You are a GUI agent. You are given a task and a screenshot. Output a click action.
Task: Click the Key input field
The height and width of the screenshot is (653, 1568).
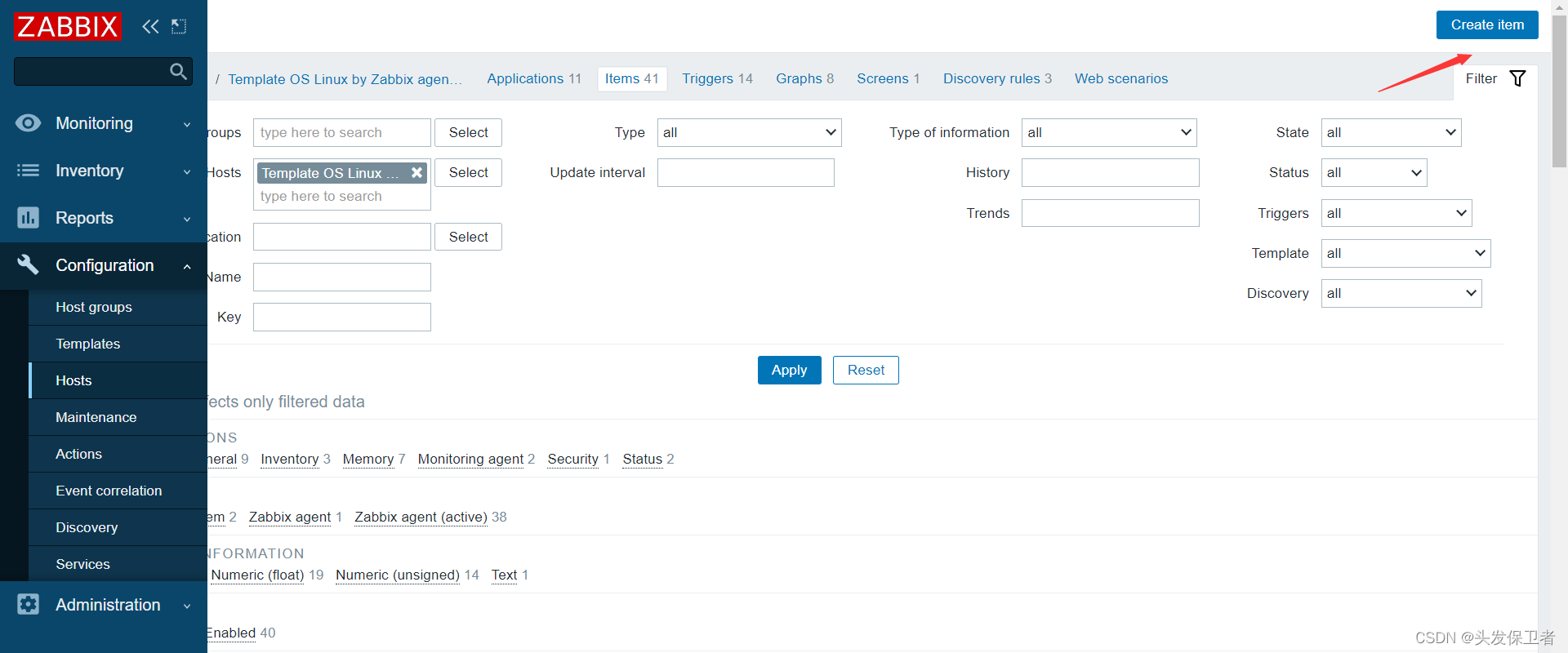[341, 317]
